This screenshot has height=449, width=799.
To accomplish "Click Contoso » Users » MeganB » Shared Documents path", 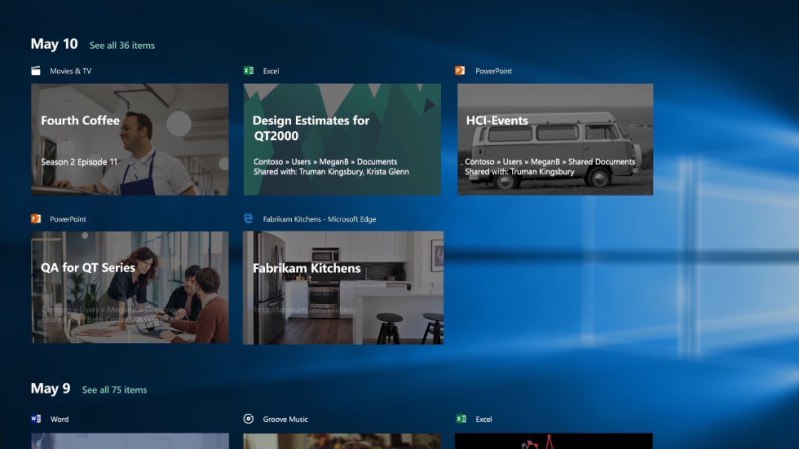I will coord(550,162).
